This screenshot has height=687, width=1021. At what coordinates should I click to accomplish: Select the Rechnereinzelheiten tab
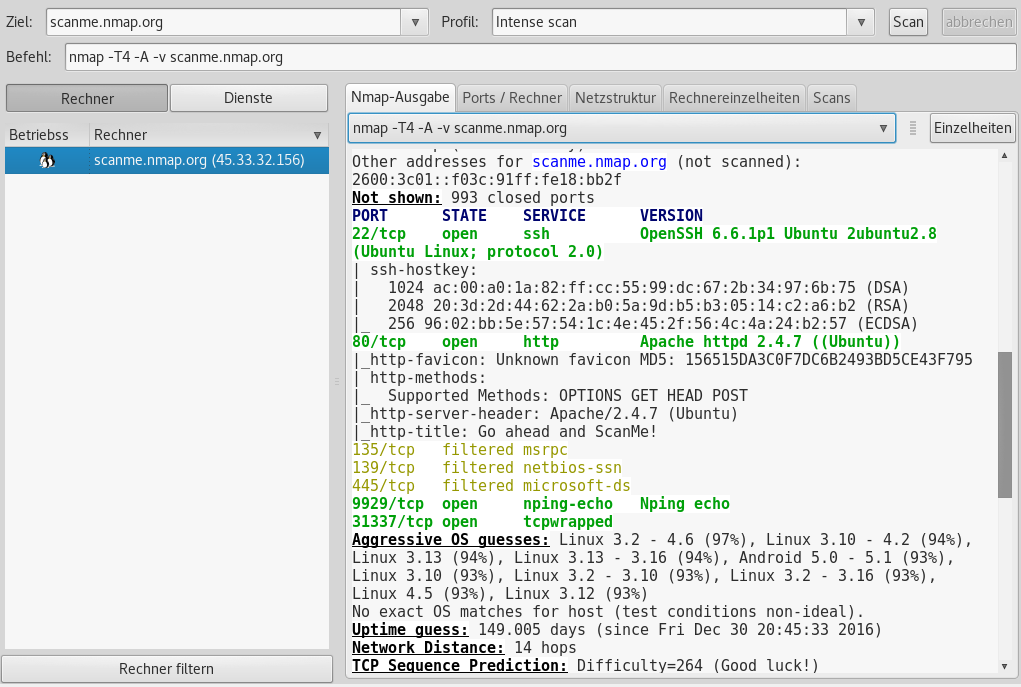(x=734, y=97)
